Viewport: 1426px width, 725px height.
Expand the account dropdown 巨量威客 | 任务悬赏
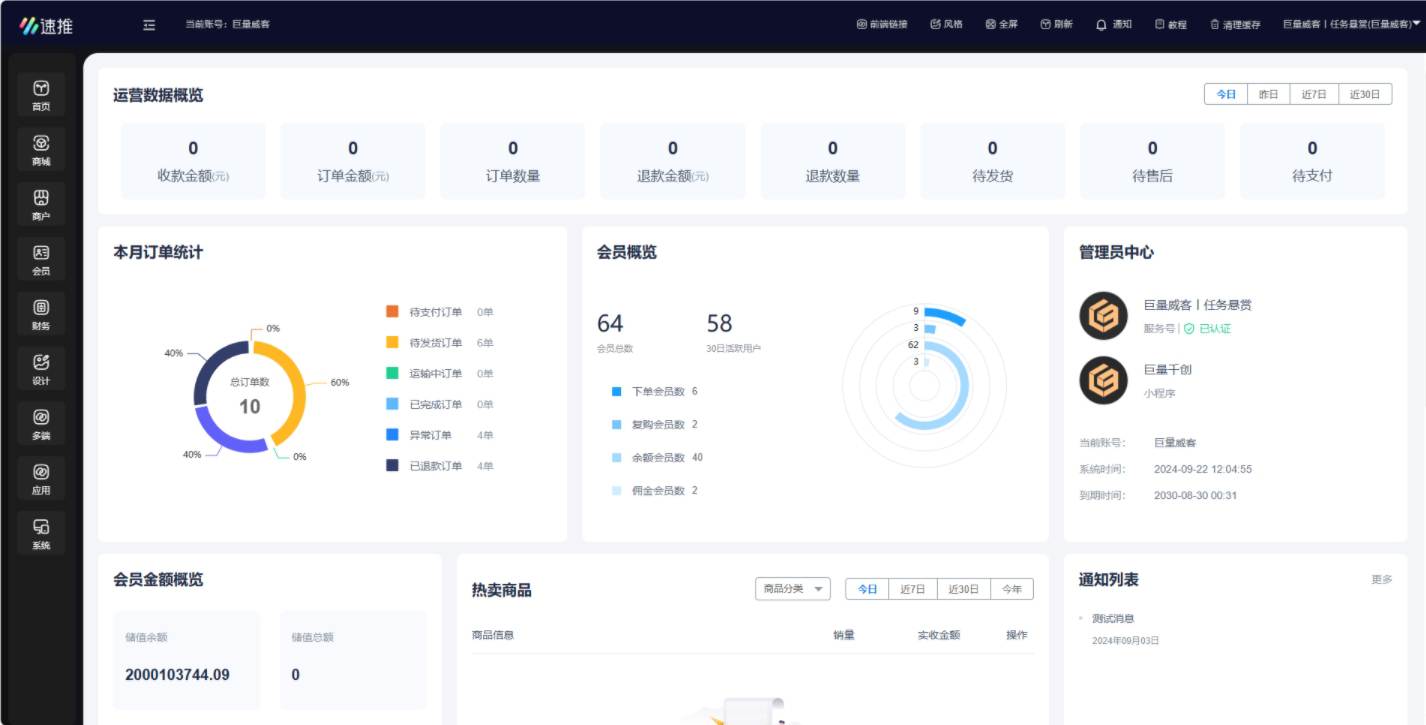[1351, 24]
